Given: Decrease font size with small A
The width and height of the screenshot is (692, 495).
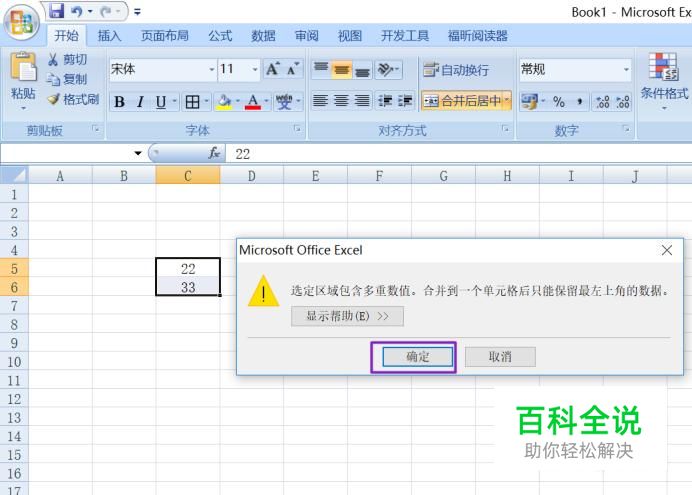Looking at the screenshot, I should point(293,69).
